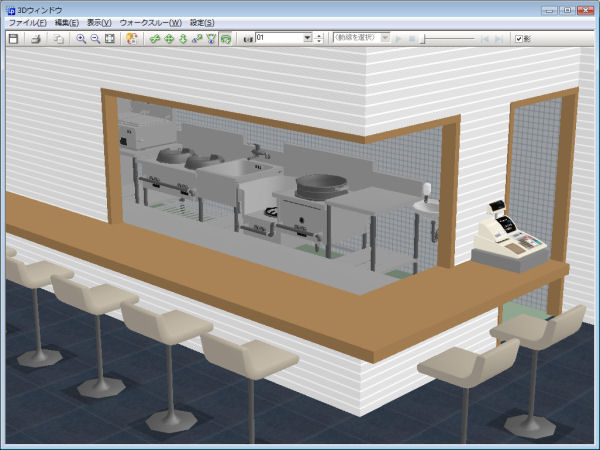The width and height of the screenshot is (600, 450).
Task: Open the ファイル(F) menu
Action: point(27,22)
